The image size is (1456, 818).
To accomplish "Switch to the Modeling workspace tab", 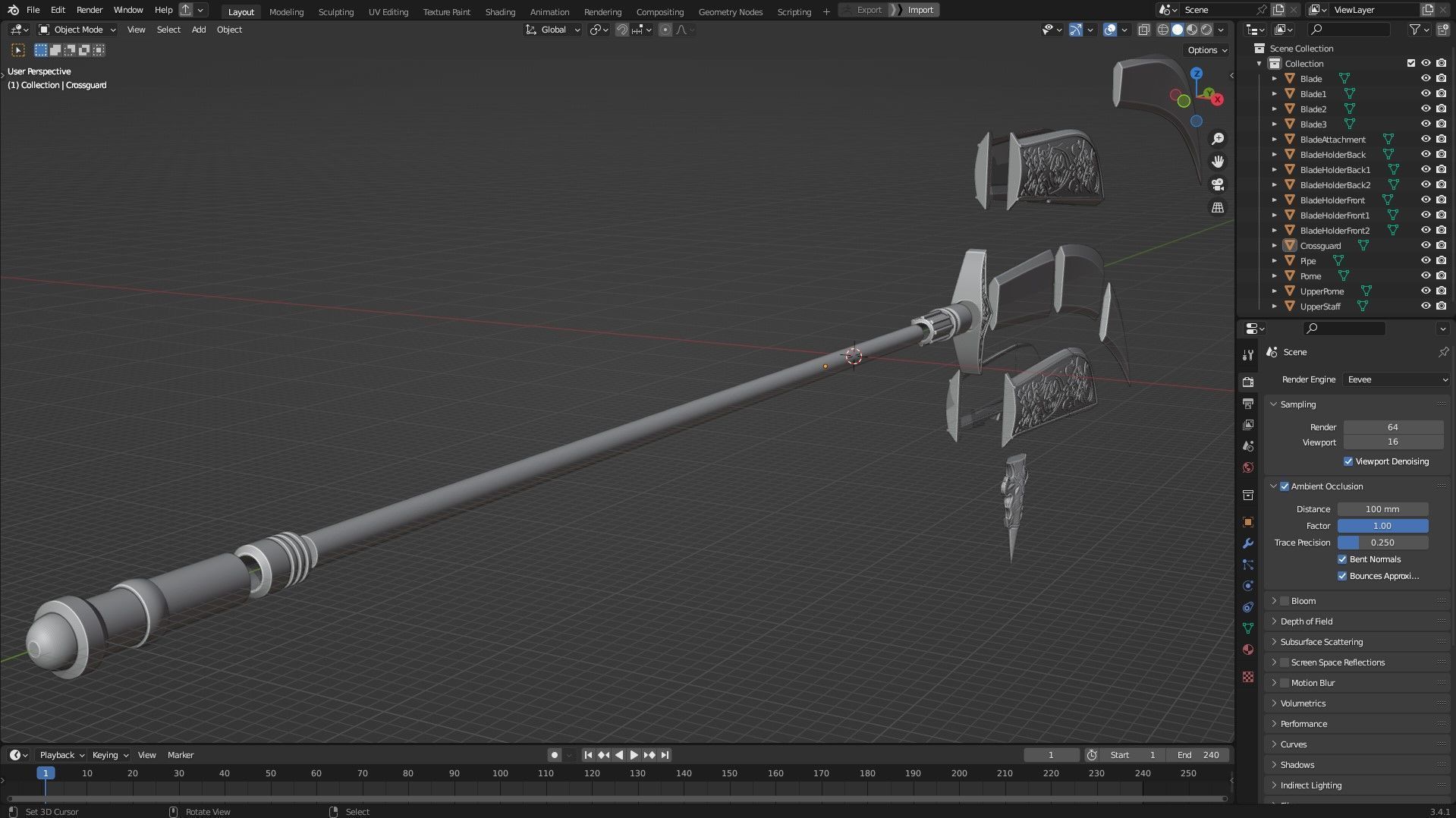I will pos(286,11).
